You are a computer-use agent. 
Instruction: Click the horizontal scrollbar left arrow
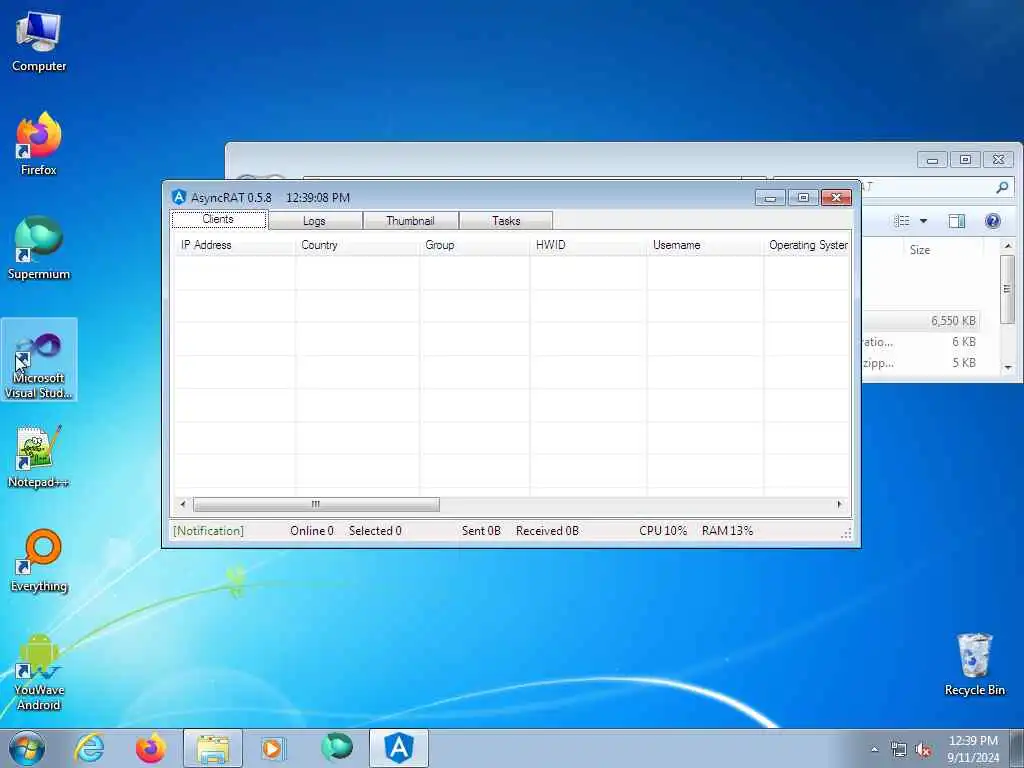(183, 504)
